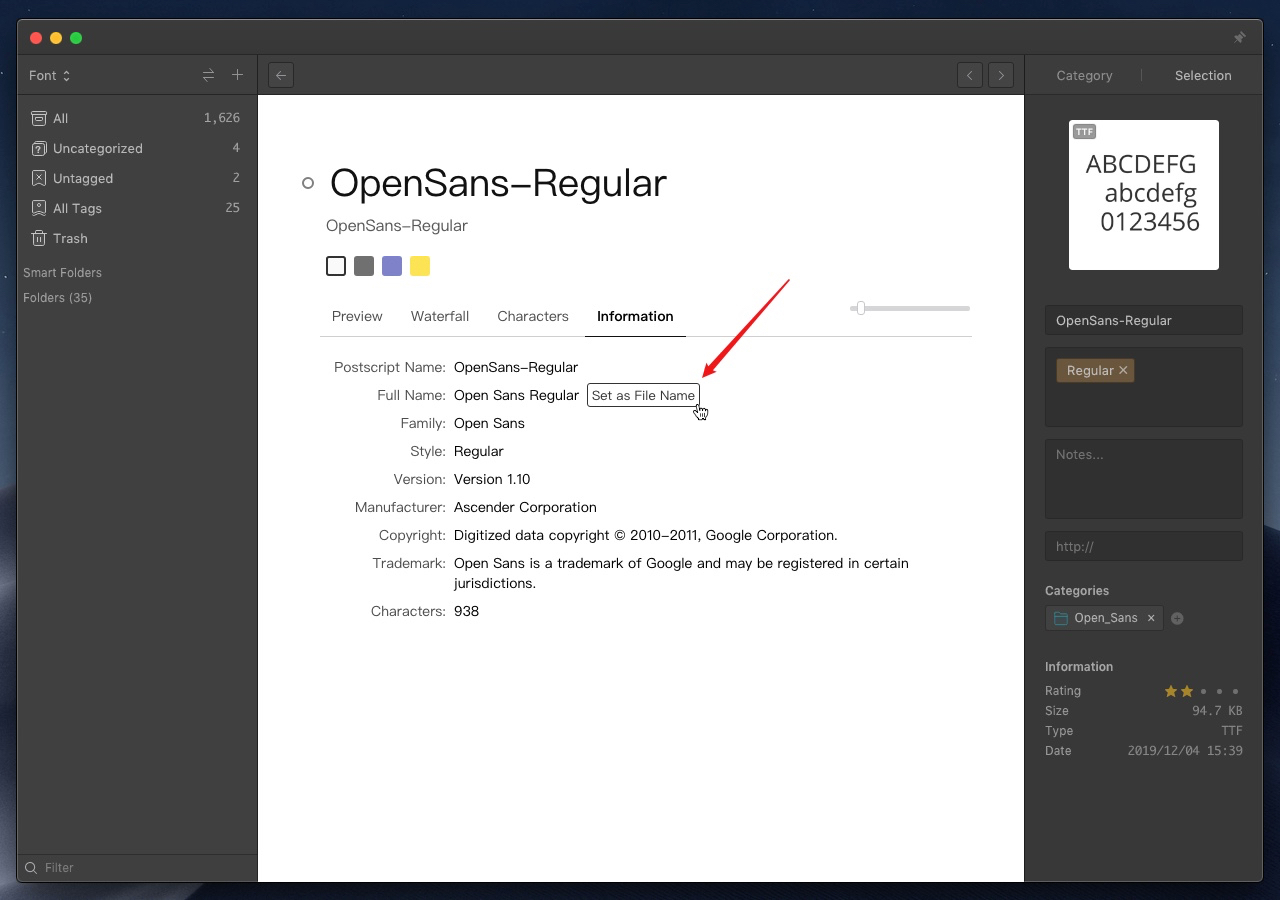Image resolution: width=1280 pixels, height=900 pixels.
Task: Expand the Folders (35) section
Action: (57, 297)
